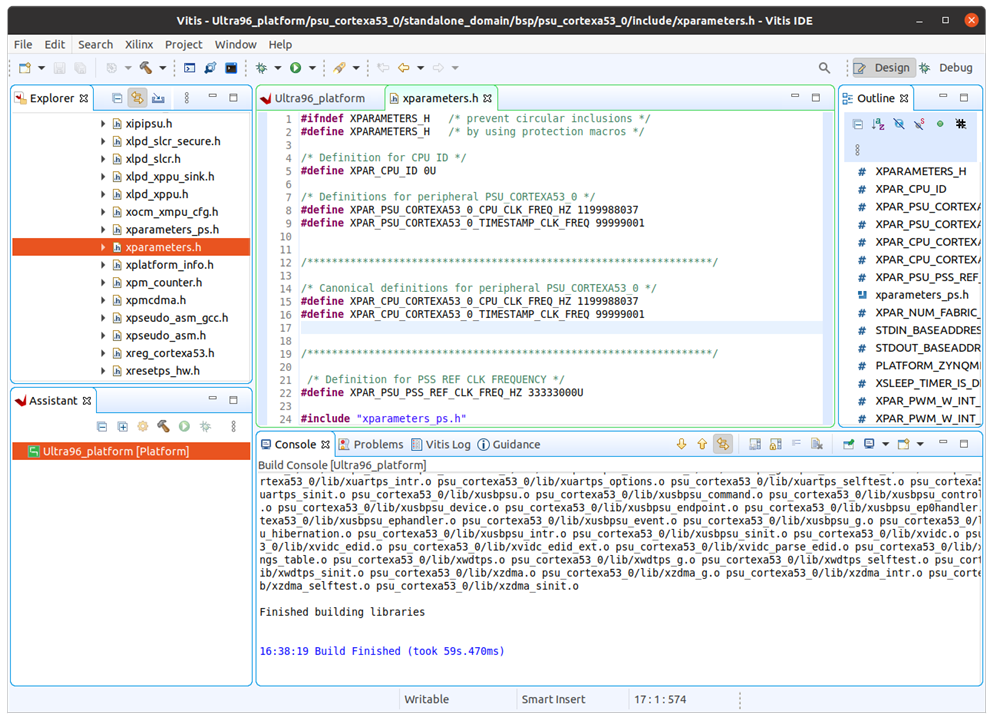Open a new console using the console icon
The image size is (993, 720).
904,443
